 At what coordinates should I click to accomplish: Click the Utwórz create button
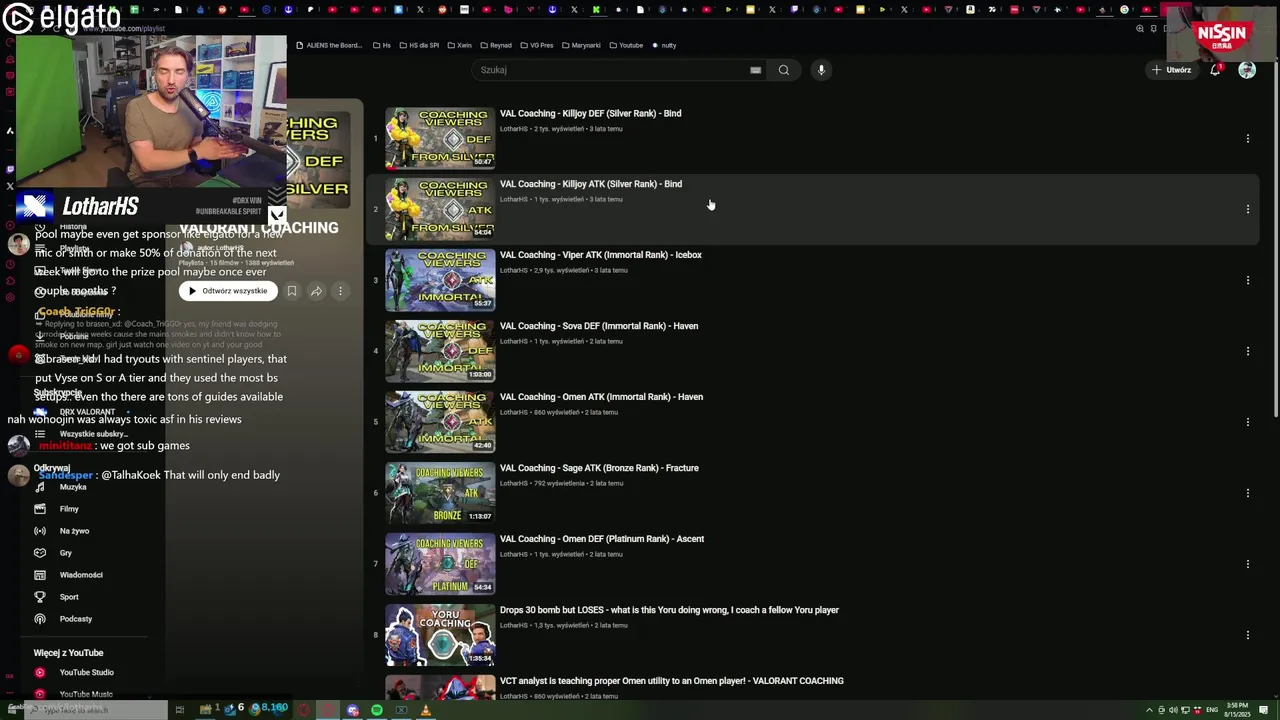[x=1171, y=70]
